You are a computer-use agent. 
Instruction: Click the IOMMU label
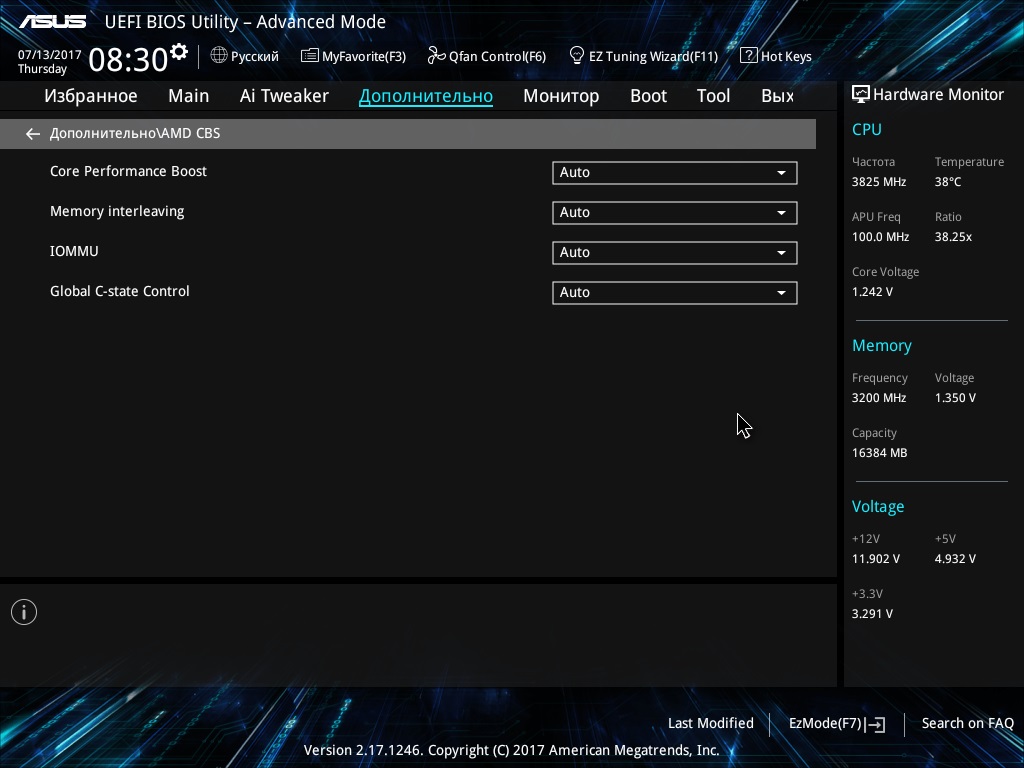tap(74, 251)
